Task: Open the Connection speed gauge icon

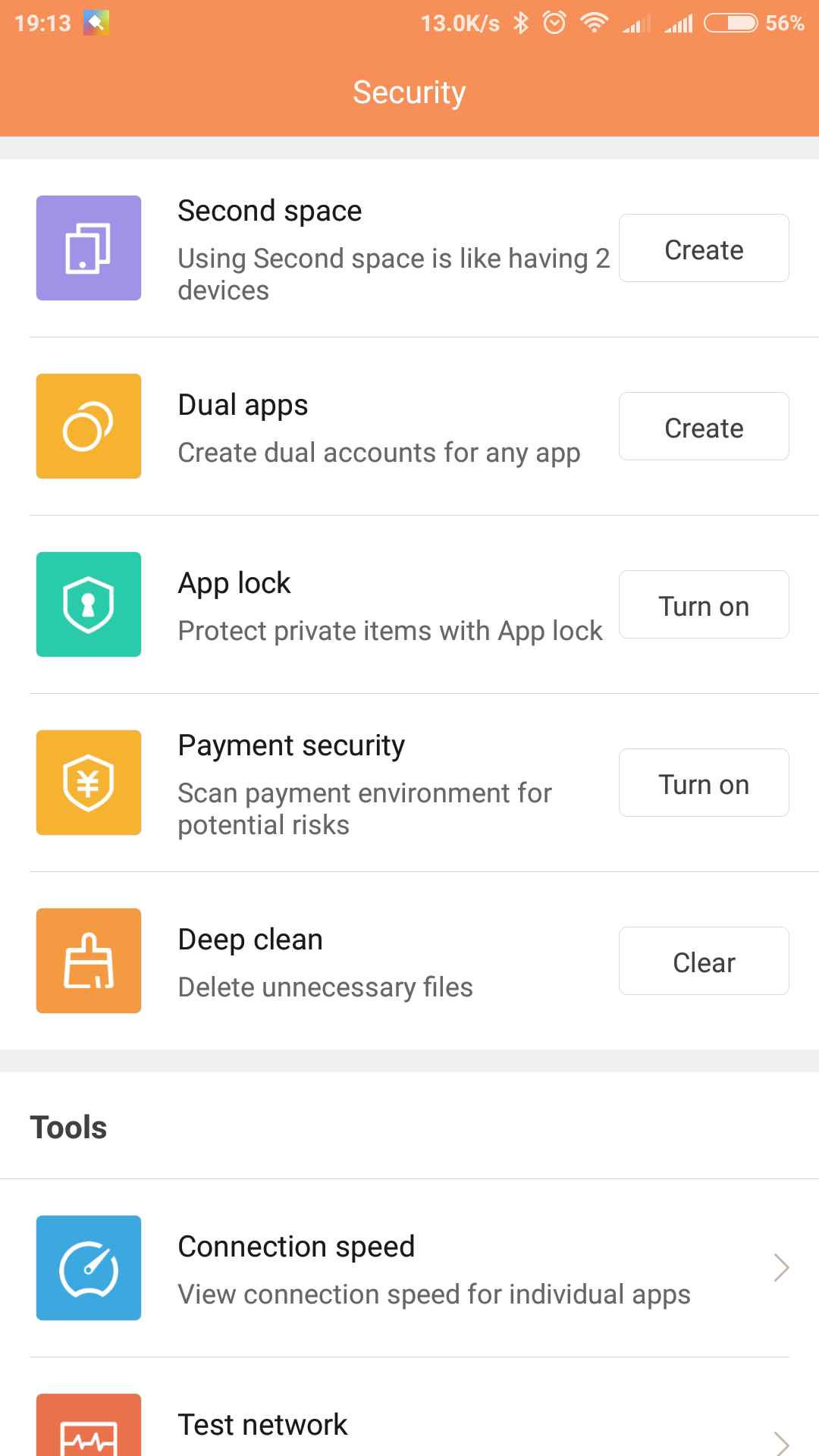Action: coord(89,1268)
